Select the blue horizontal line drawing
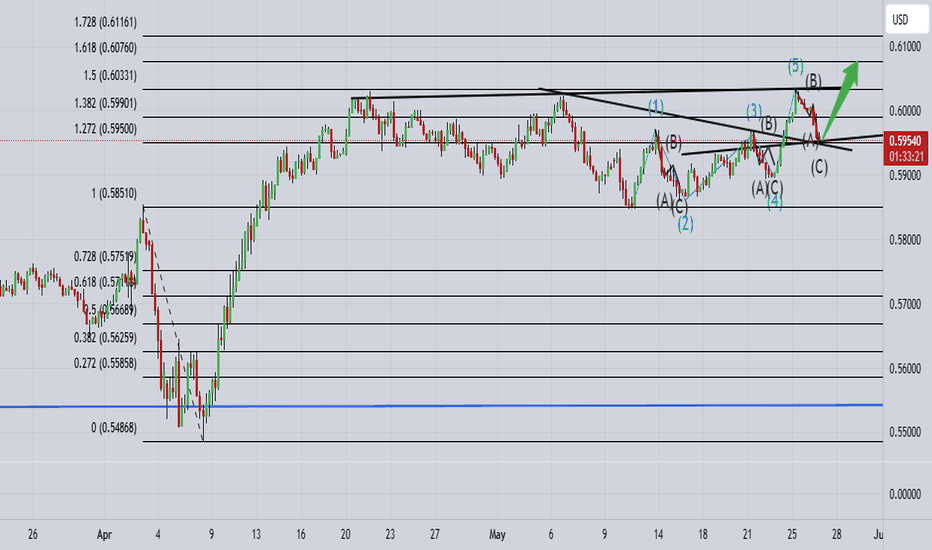The image size is (932, 550). [441, 406]
